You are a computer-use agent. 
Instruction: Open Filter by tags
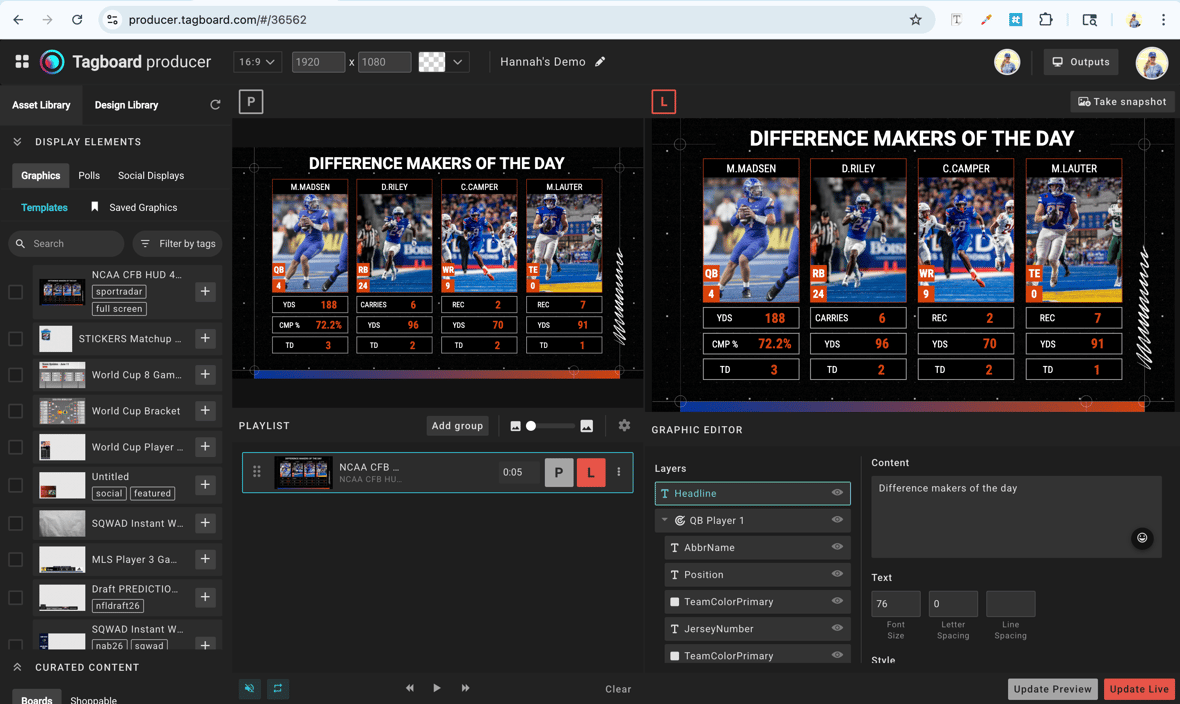pyautogui.click(x=178, y=243)
